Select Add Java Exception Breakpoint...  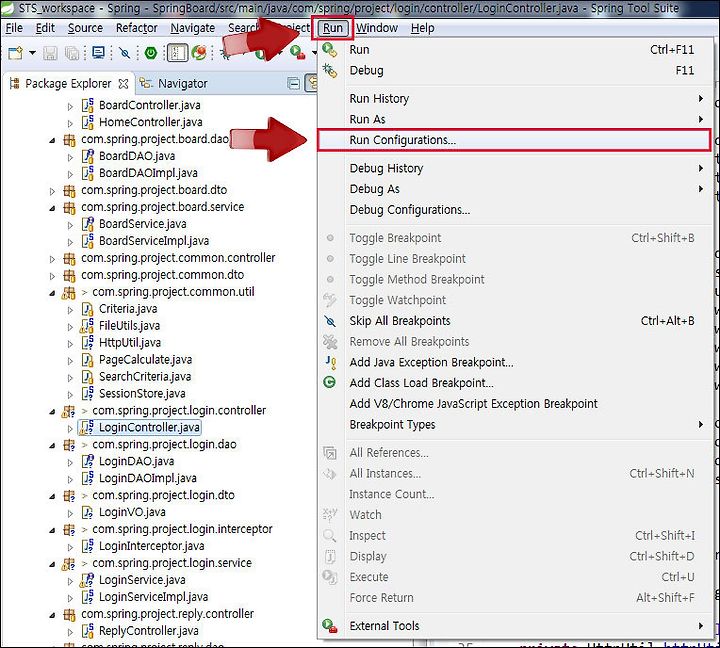[515, 362]
